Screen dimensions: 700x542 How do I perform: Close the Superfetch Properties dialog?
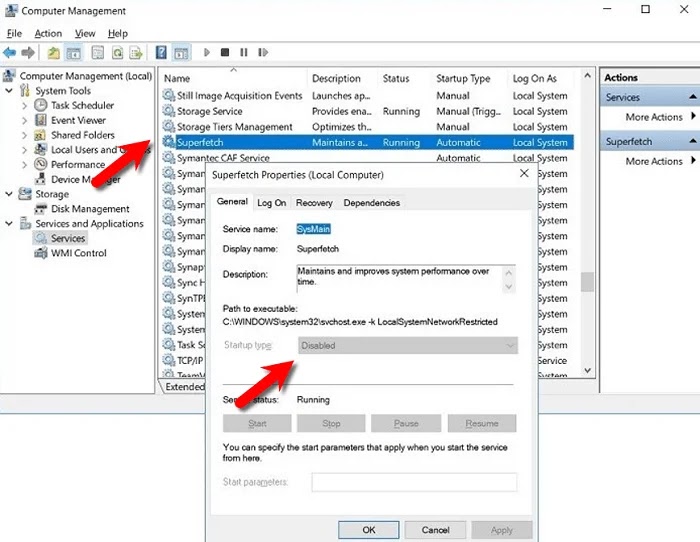tap(524, 173)
